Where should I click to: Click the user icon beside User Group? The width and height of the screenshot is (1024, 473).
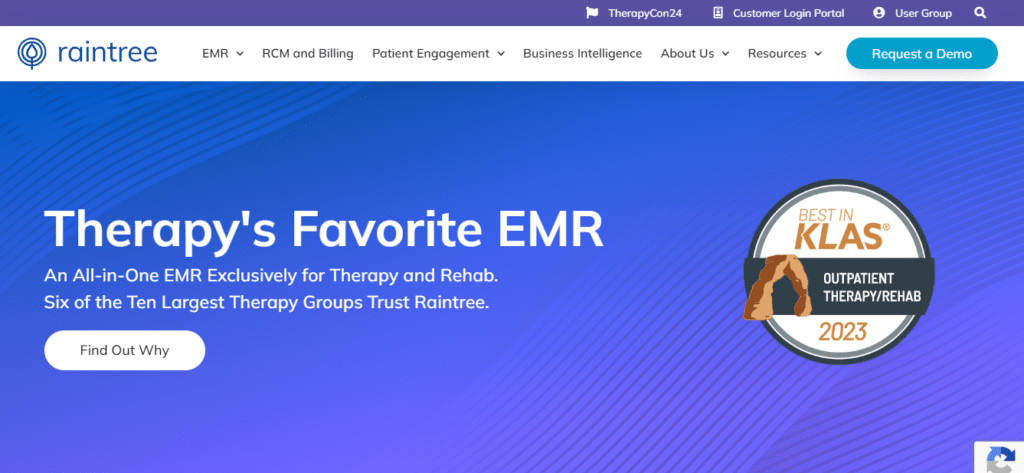pyautogui.click(x=878, y=13)
